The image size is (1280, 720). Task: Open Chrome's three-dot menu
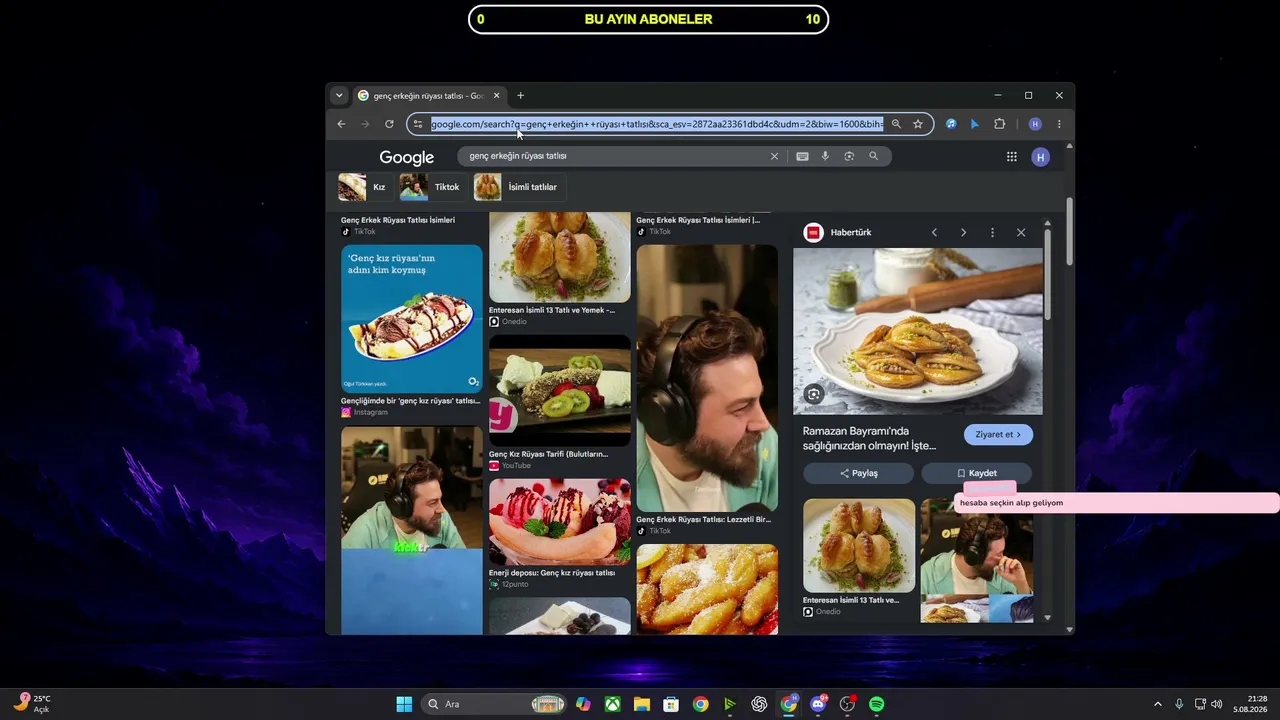click(1059, 124)
